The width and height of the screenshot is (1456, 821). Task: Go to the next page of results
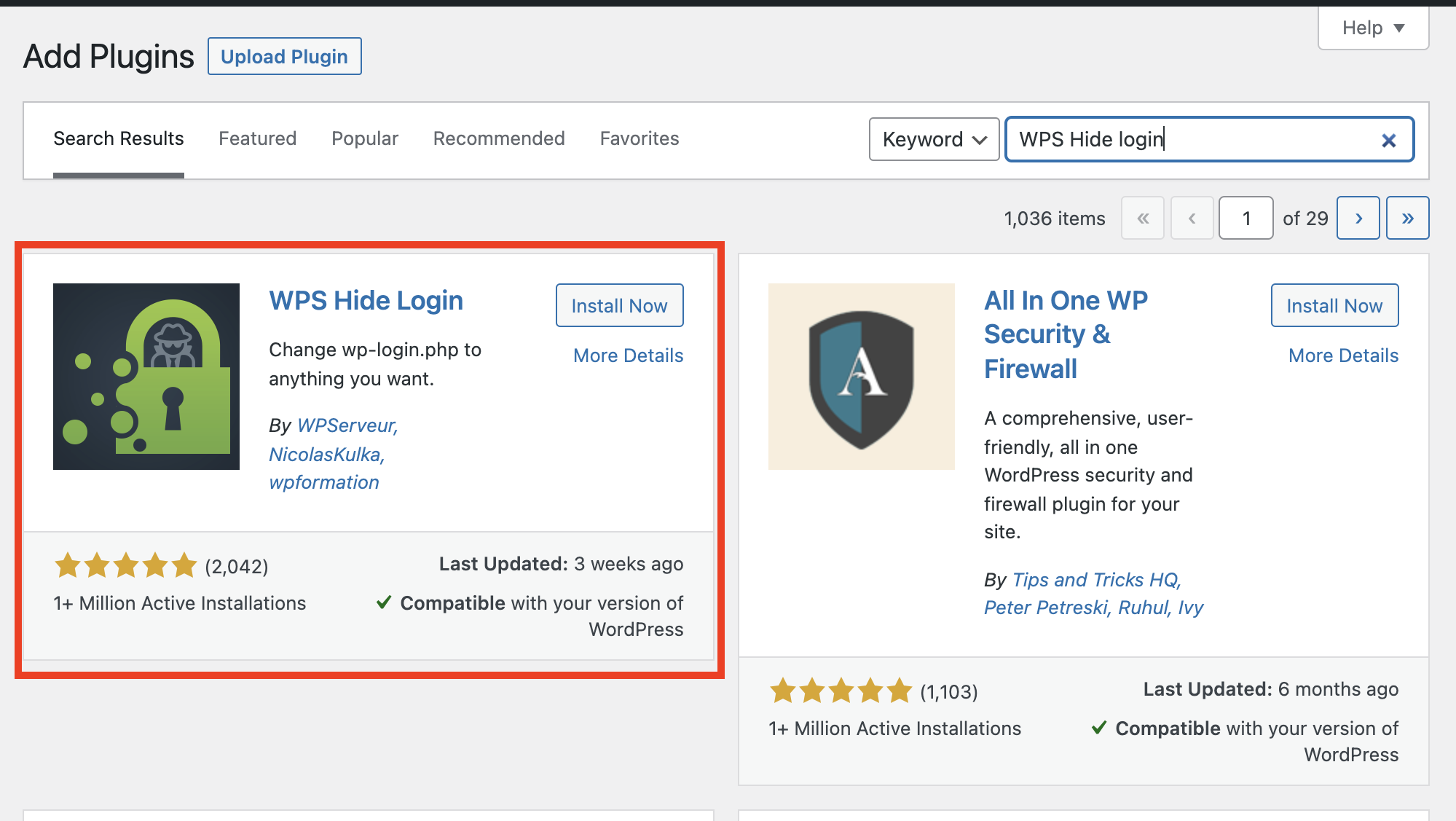click(x=1358, y=218)
